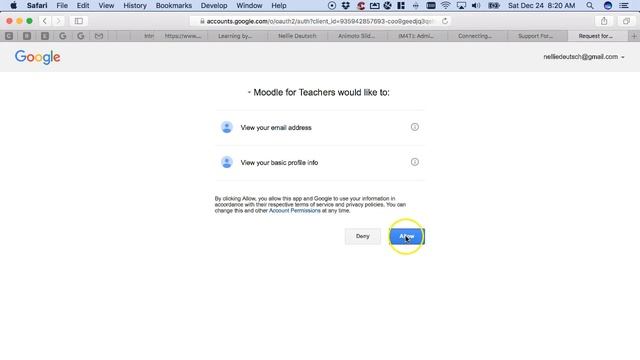
Task: Click the Safari Share button
Action: (604, 21)
